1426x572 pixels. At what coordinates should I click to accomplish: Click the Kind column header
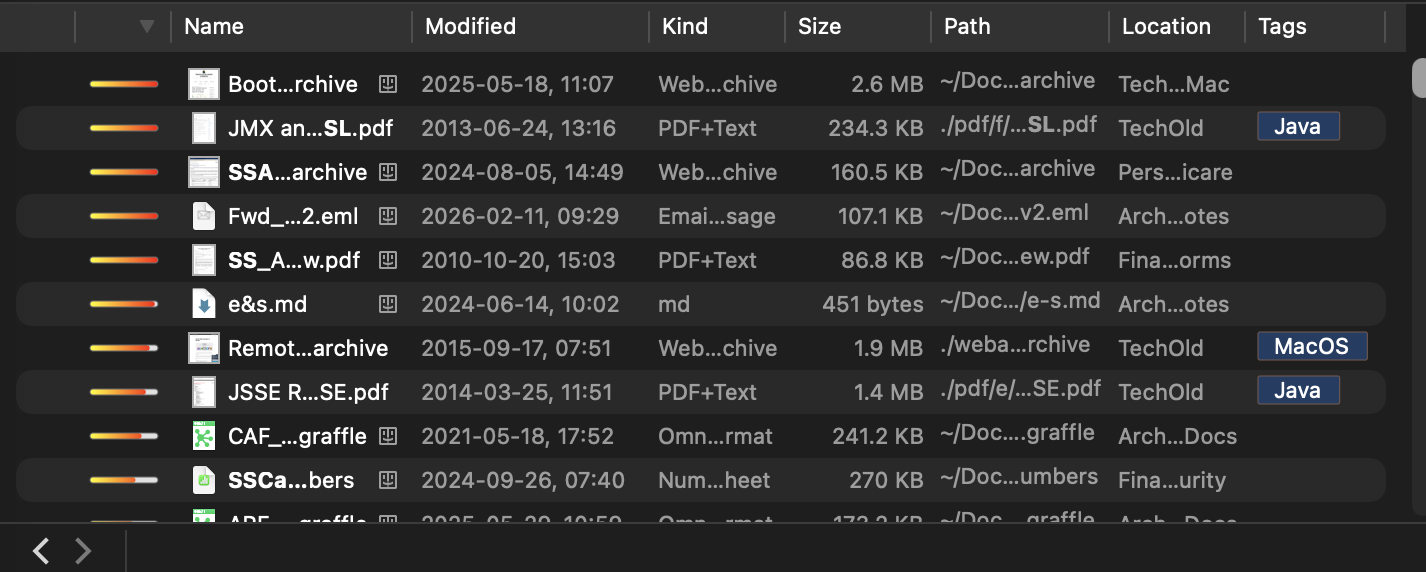pyautogui.click(x=685, y=27)
